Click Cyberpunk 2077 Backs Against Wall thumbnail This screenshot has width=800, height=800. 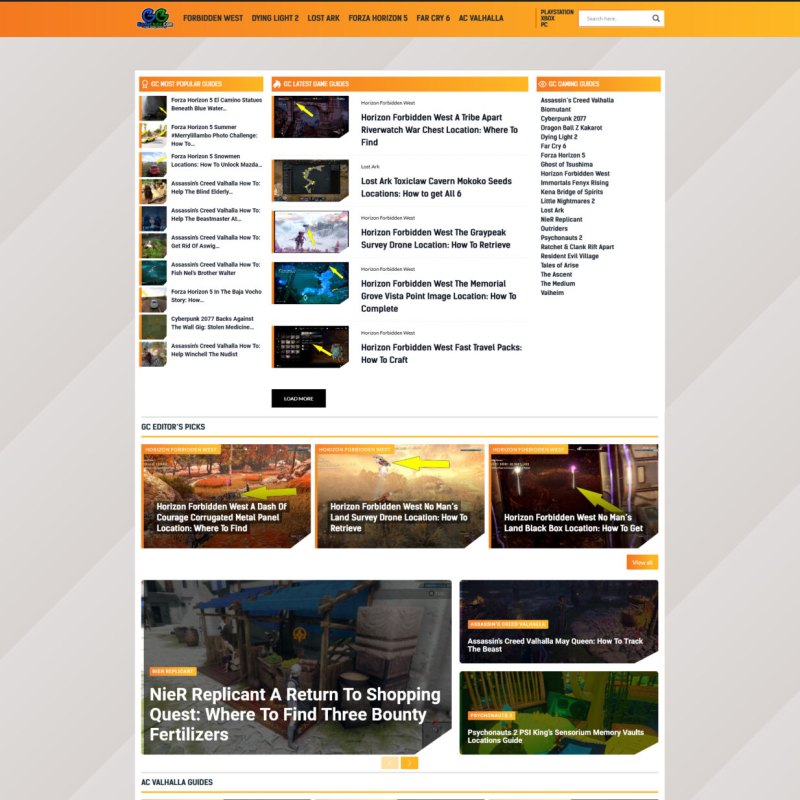153,327
